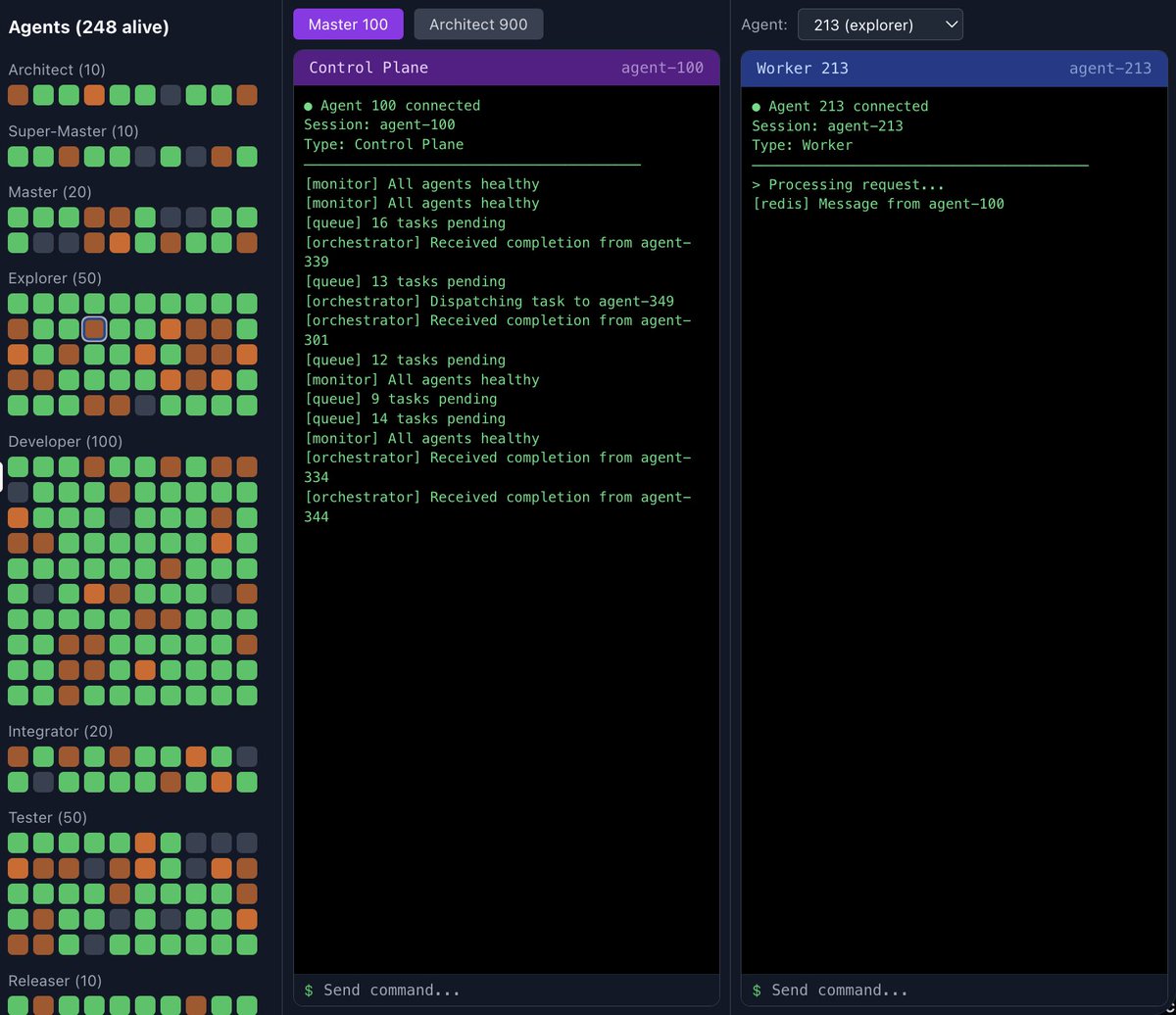Viewport: 1176px width, 1015px height.
Task: Select the first green square in Master's first row
Action: (18, 217)
